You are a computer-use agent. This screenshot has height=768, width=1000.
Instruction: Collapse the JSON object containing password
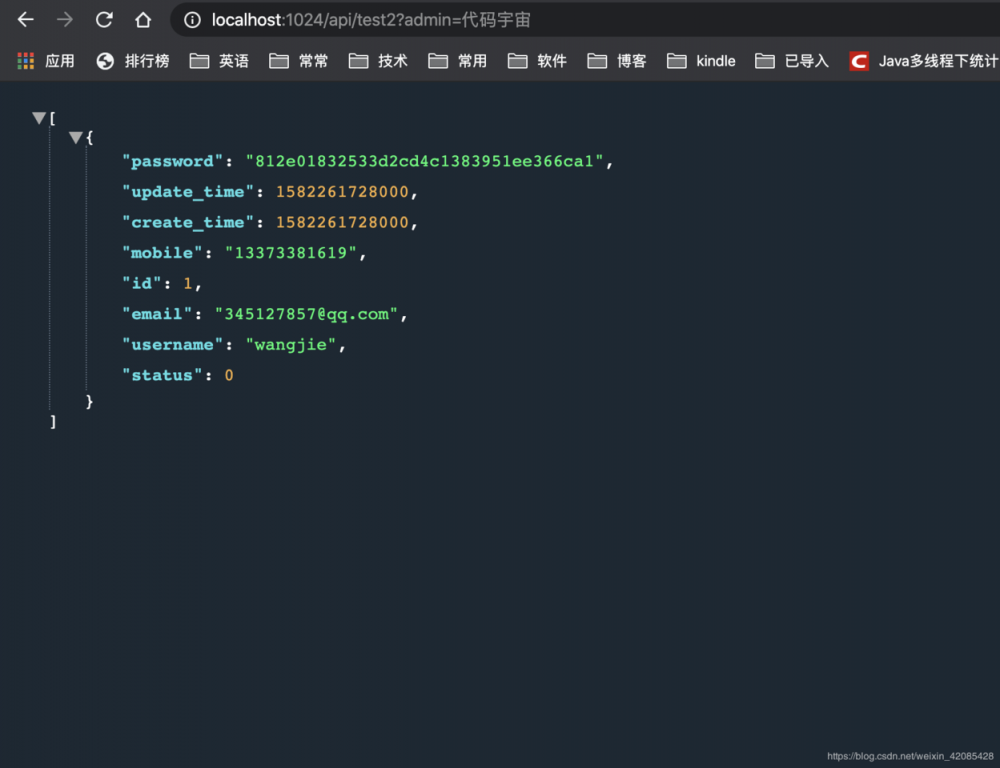click(76, 137)
